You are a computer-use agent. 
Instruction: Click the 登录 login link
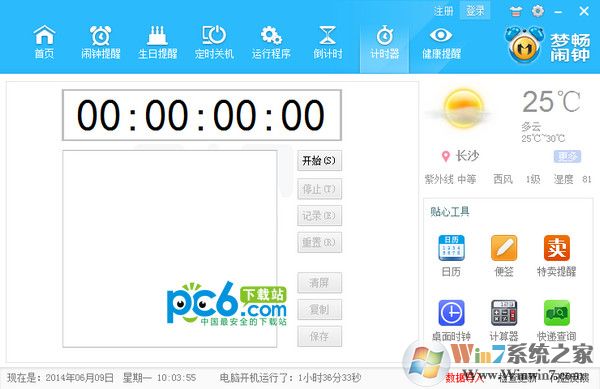[x=475, y=11]
